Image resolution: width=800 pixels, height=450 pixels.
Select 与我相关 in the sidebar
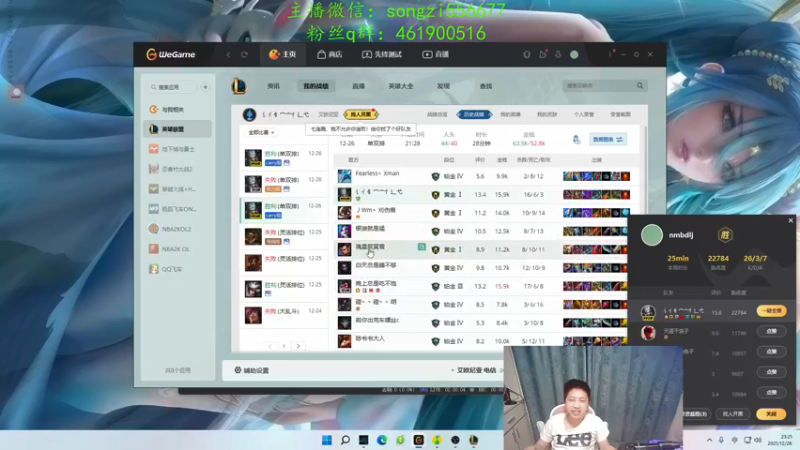pyautogui.click(x=178, y=109)
